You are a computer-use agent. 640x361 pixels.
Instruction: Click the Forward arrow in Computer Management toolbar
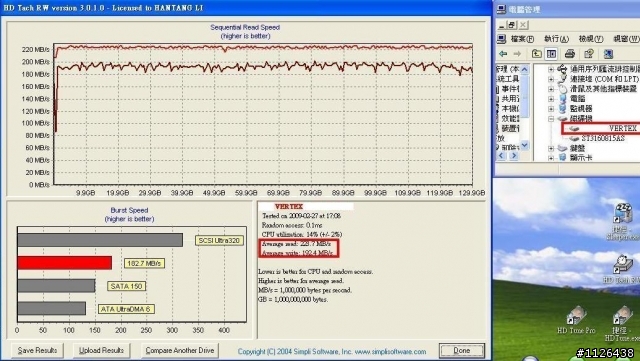[x=517, y=54]
